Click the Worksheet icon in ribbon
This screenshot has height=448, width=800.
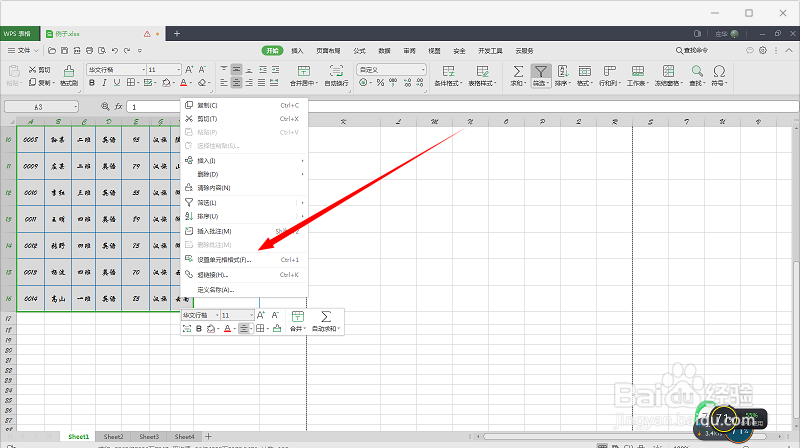[x=637, y=71]
